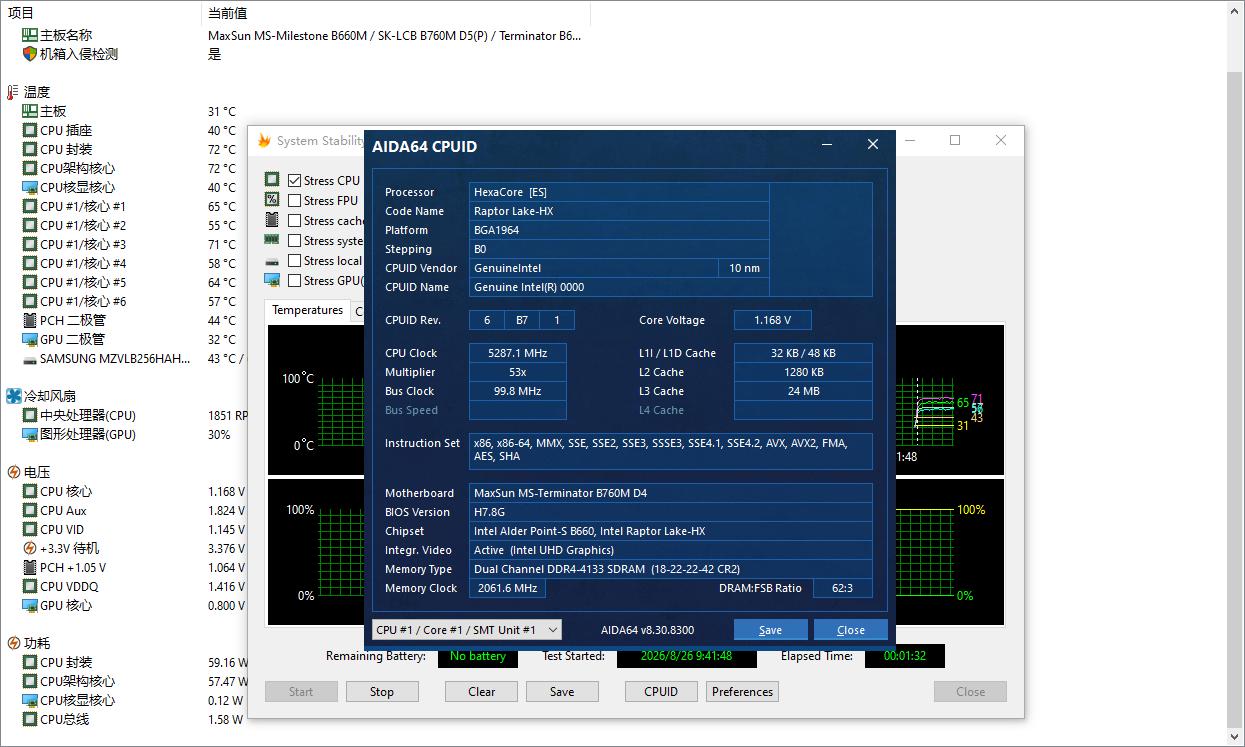Select the 主板 temperature row icon
Image resolution: width=1245 pixels, height=747 pixels.
click(30, 111)
